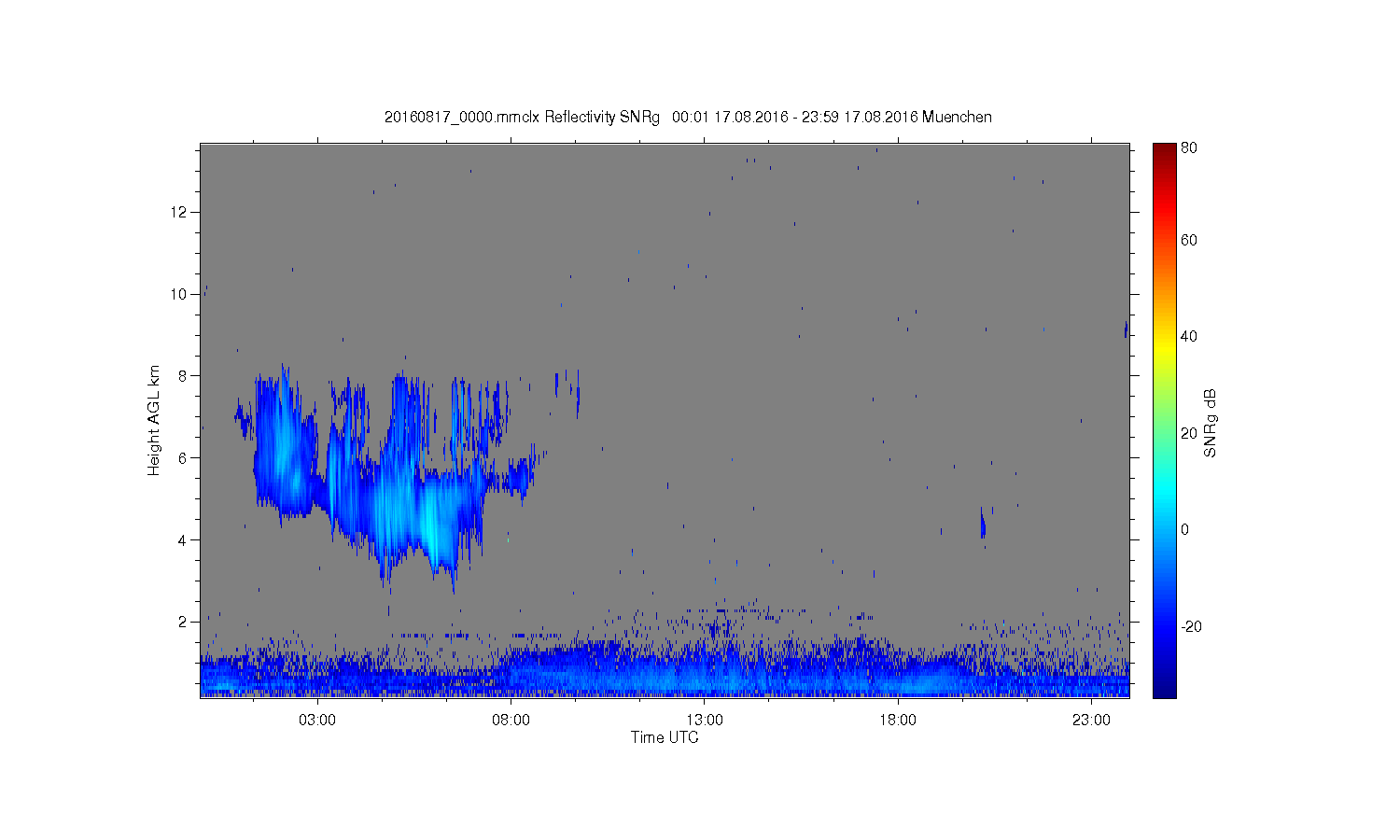Click the 'Height AGL km' axis title

pos(154,420)
